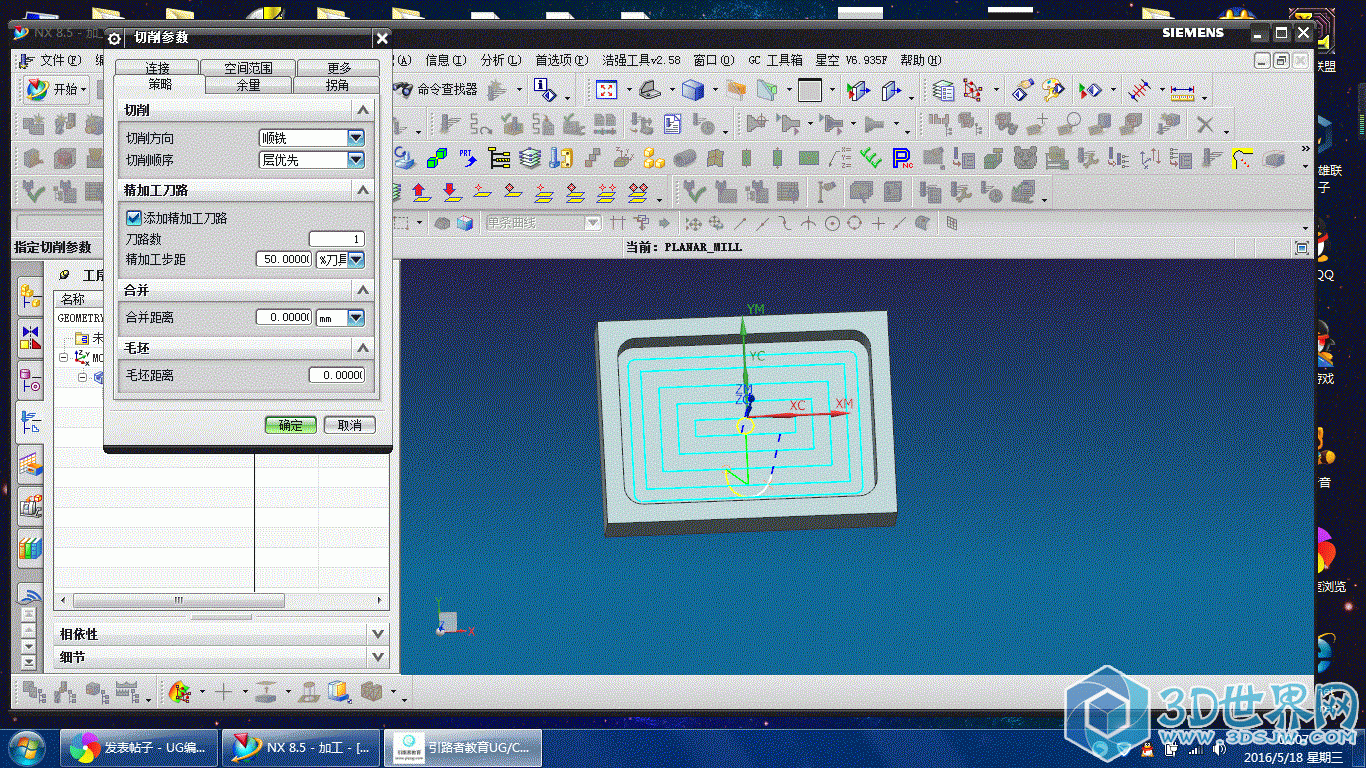Click the 合并距离 value field

click(x=284, y=317)
